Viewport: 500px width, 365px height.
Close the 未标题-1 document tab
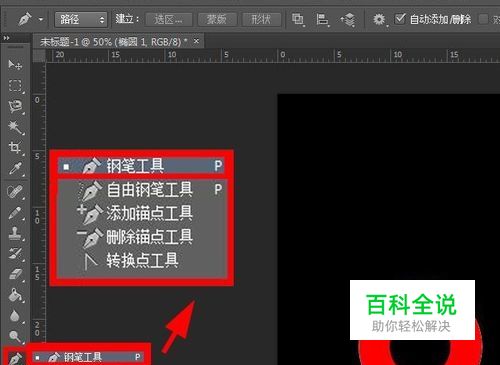[x=196, y=41]
